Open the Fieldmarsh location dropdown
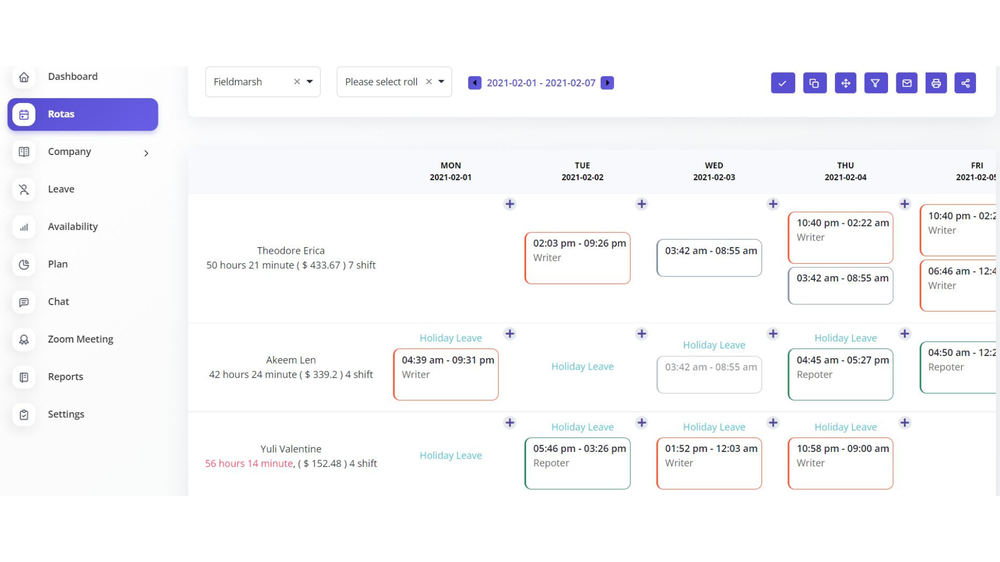1000x562 pixels. tap(310, 82)
